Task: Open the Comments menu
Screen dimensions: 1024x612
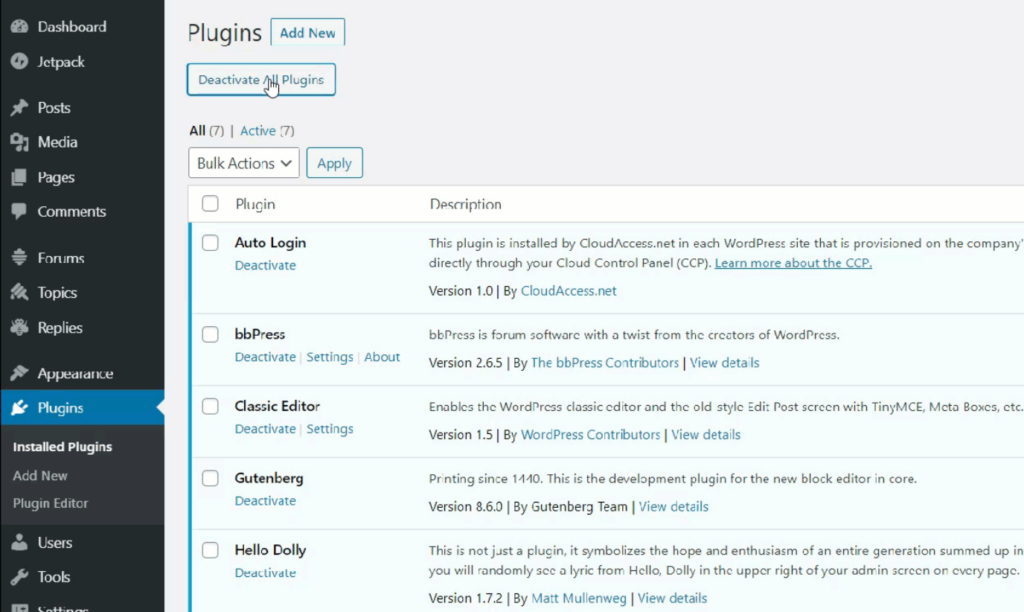Action: tap(71, 212)
